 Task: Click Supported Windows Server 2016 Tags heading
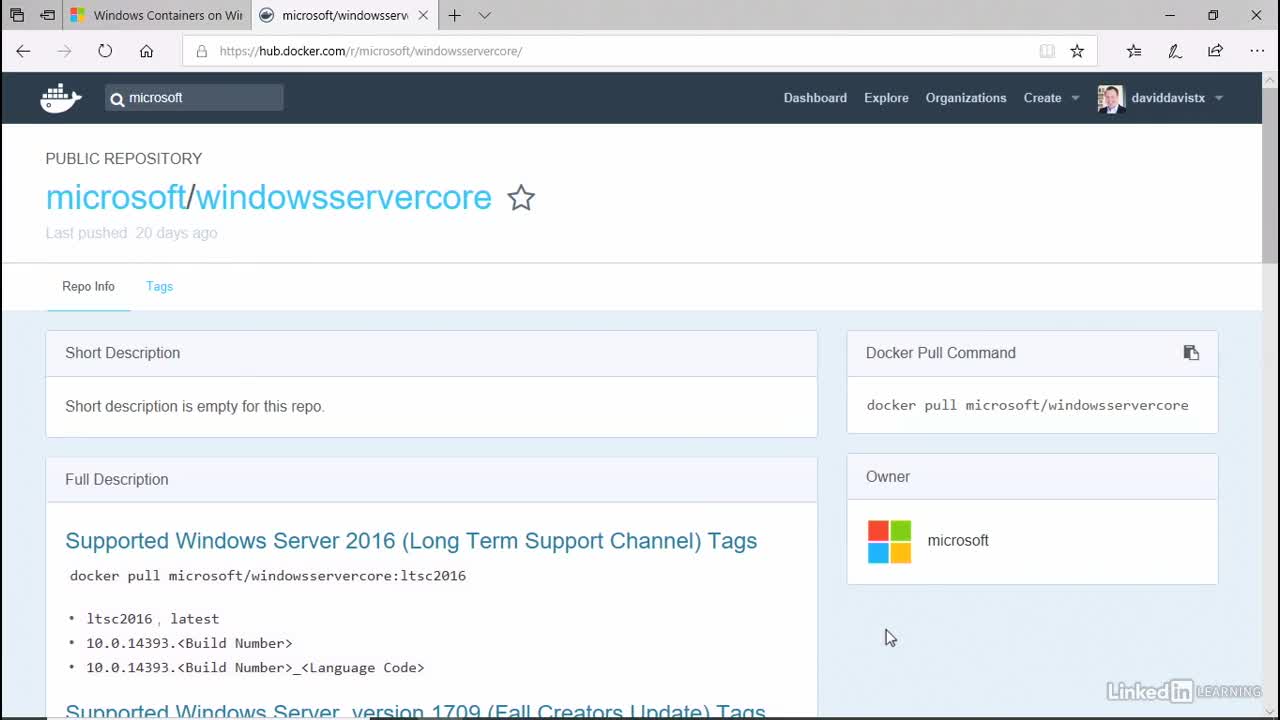coord(411,541)
